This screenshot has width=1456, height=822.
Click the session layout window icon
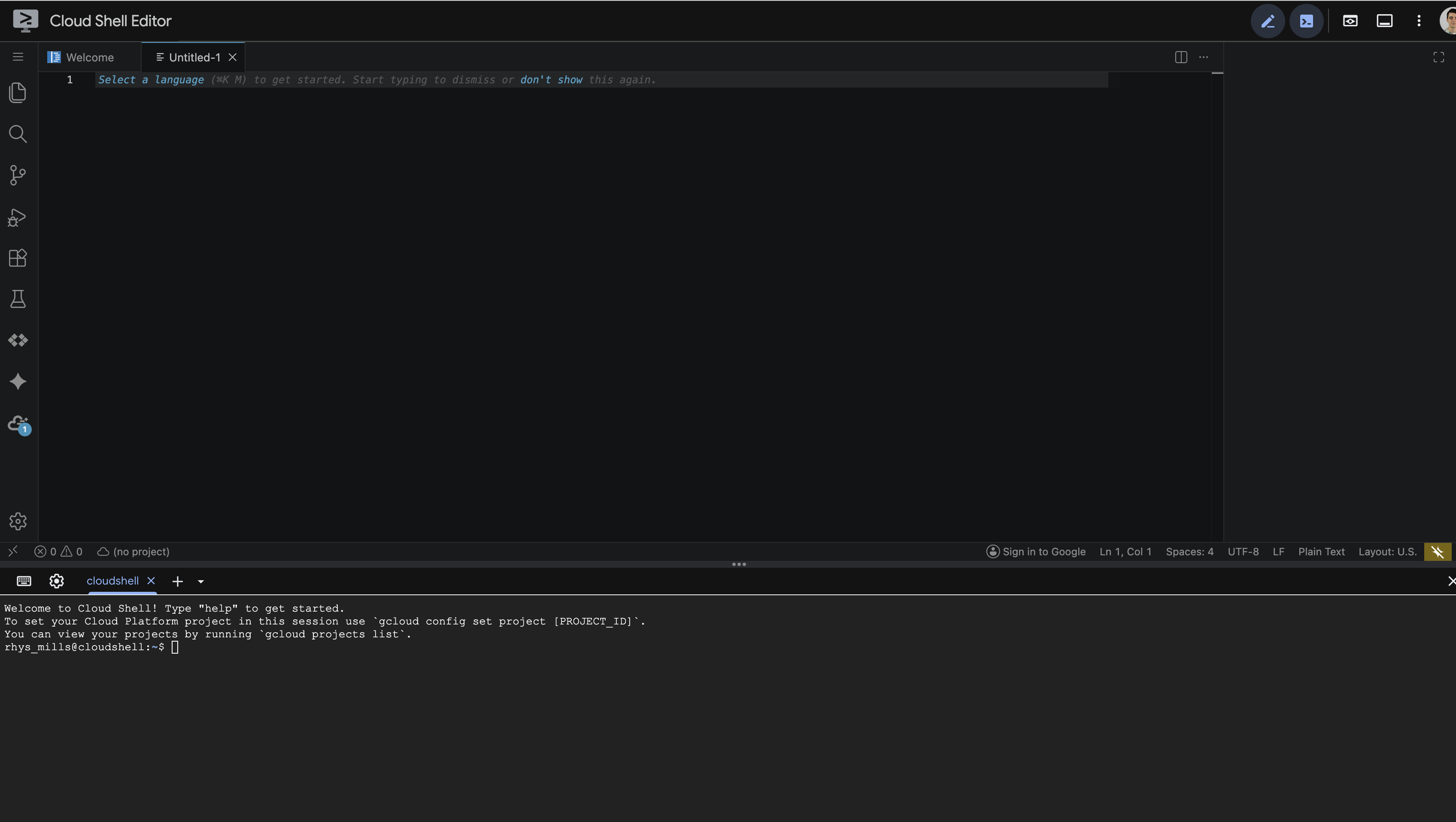click(x=1384, y=21)
